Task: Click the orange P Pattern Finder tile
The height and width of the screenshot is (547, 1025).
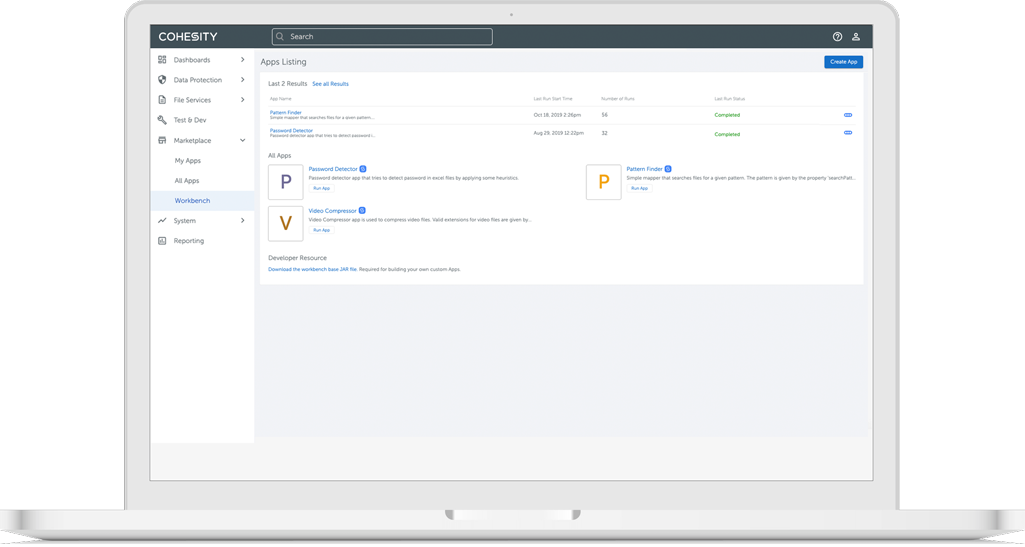Action: pos(603,182)
